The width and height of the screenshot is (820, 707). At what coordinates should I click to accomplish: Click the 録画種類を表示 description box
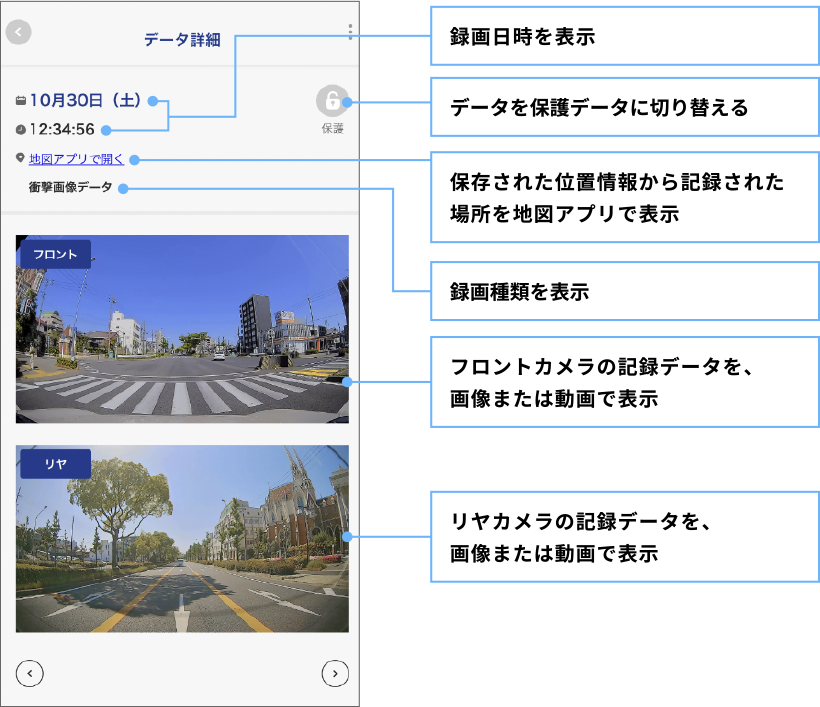[625, 291]
